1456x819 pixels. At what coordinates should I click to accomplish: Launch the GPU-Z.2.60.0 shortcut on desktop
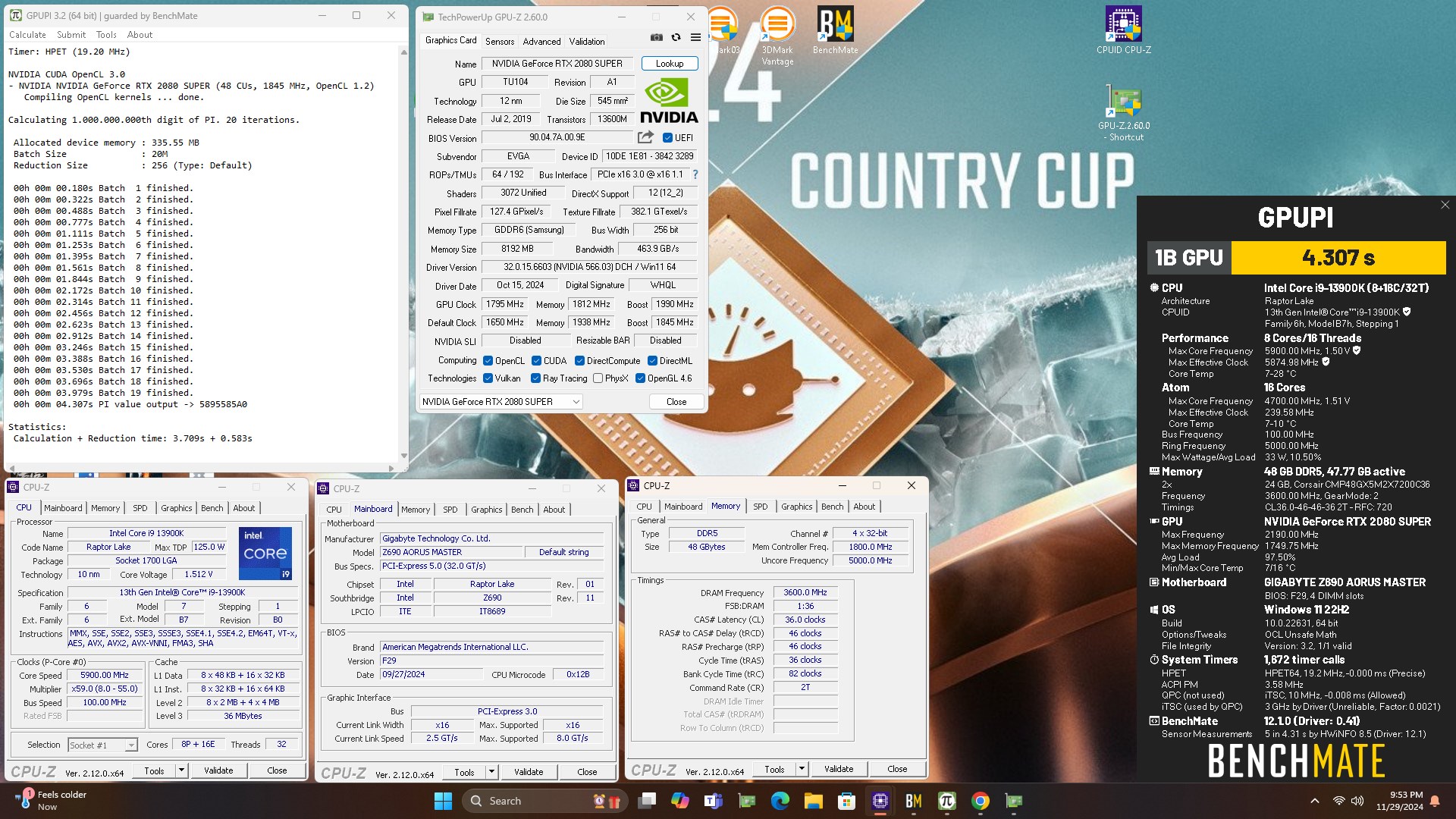(1123, 114)
